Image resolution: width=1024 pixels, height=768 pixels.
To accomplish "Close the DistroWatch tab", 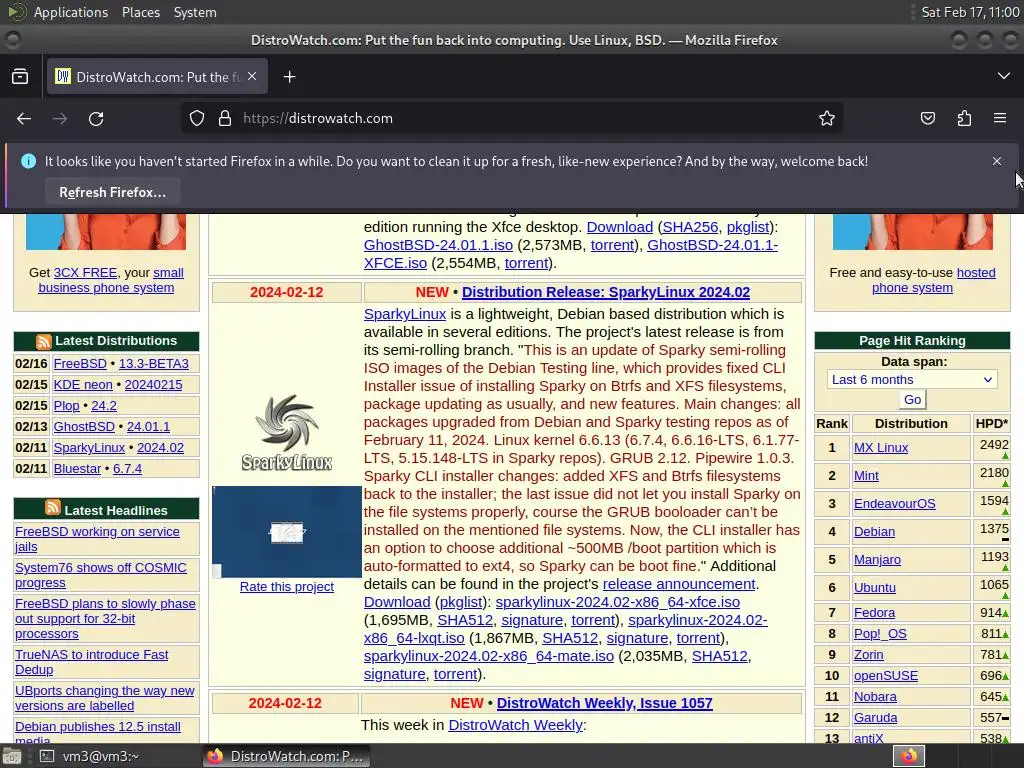I will click(x=252, y=76).
